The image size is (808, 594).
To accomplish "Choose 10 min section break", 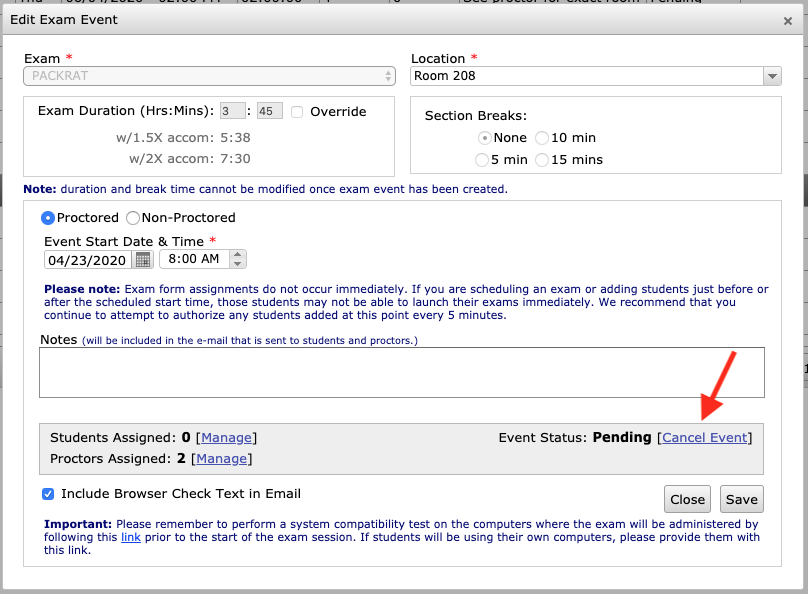I will [542, 138].
